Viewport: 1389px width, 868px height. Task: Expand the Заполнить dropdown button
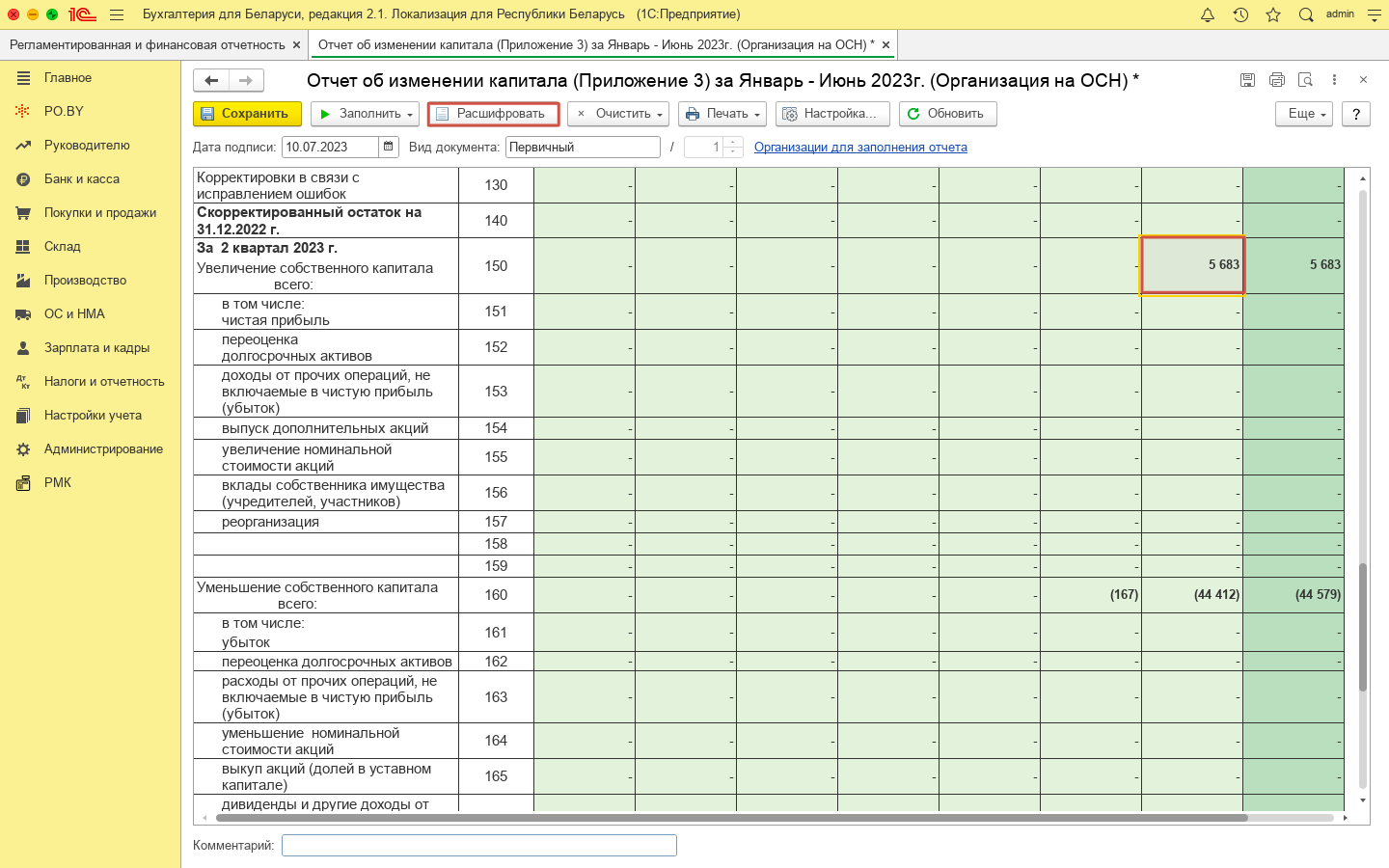point(366,114)
